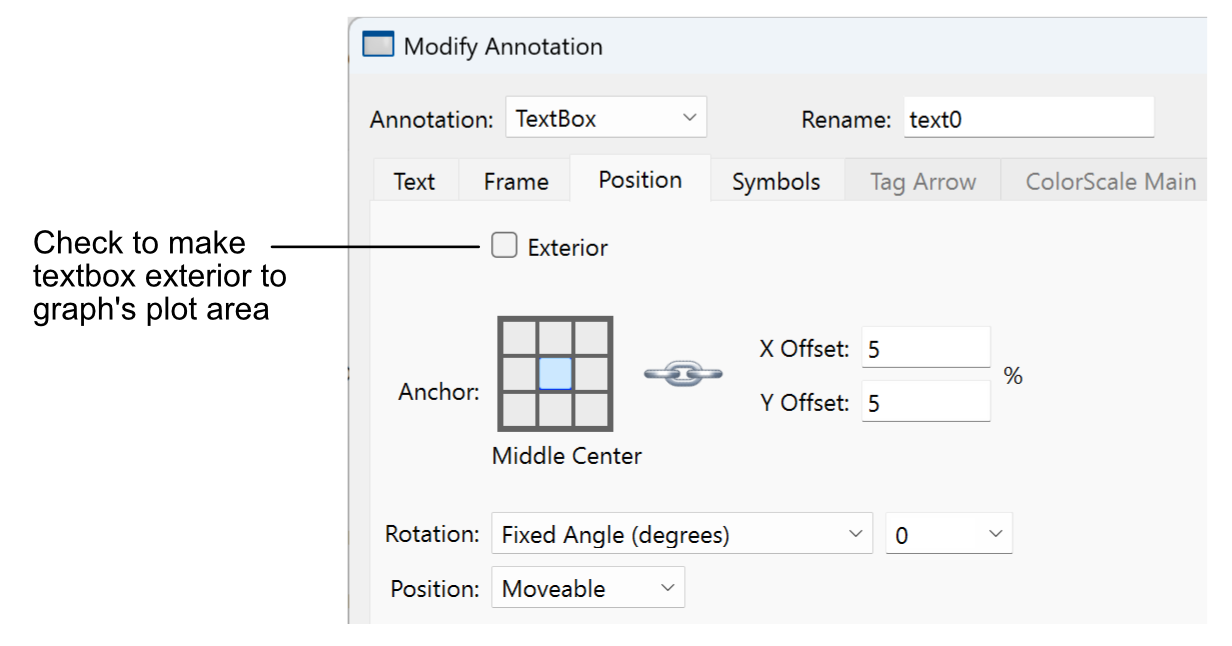Open the Position Moveable dropdown
The width and height of the screenshot is (1232, 646).
[x=587, y=588]
